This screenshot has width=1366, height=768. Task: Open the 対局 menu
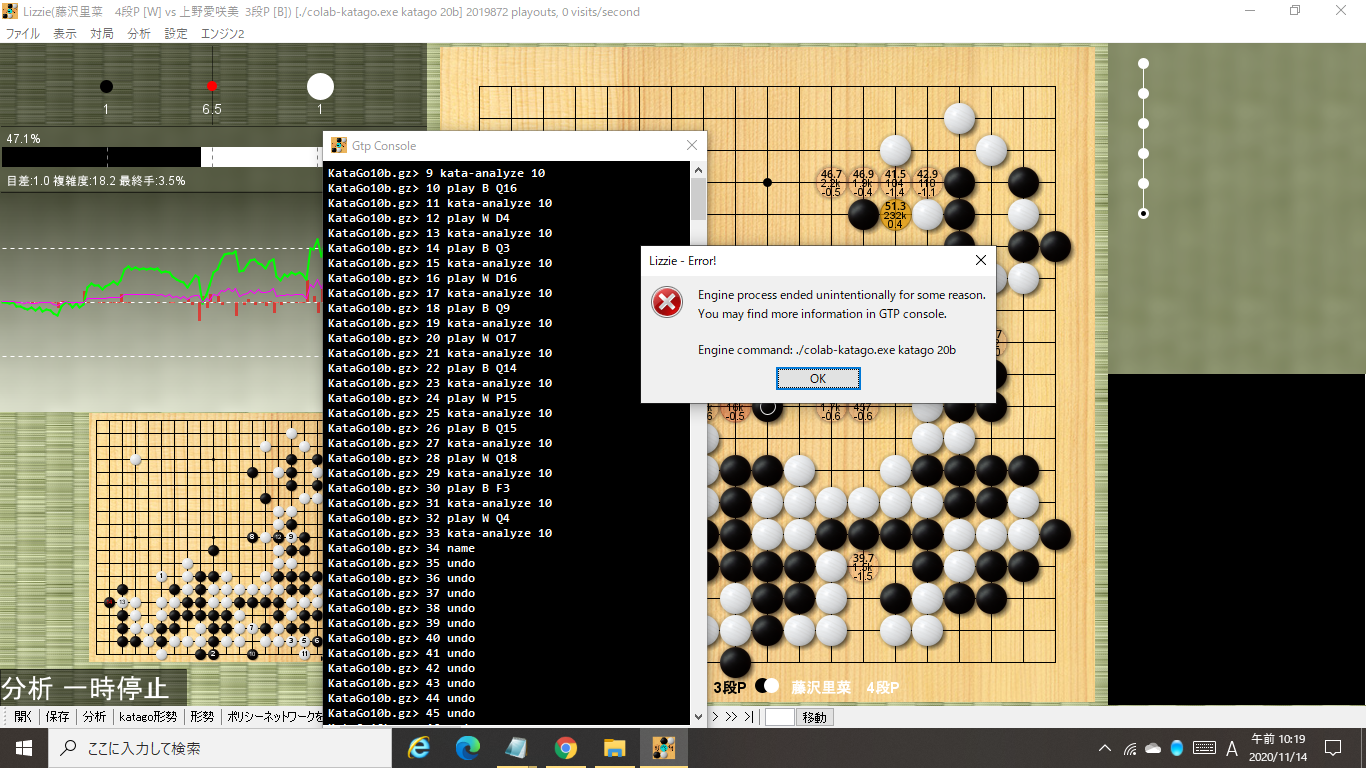coord(102,33)
